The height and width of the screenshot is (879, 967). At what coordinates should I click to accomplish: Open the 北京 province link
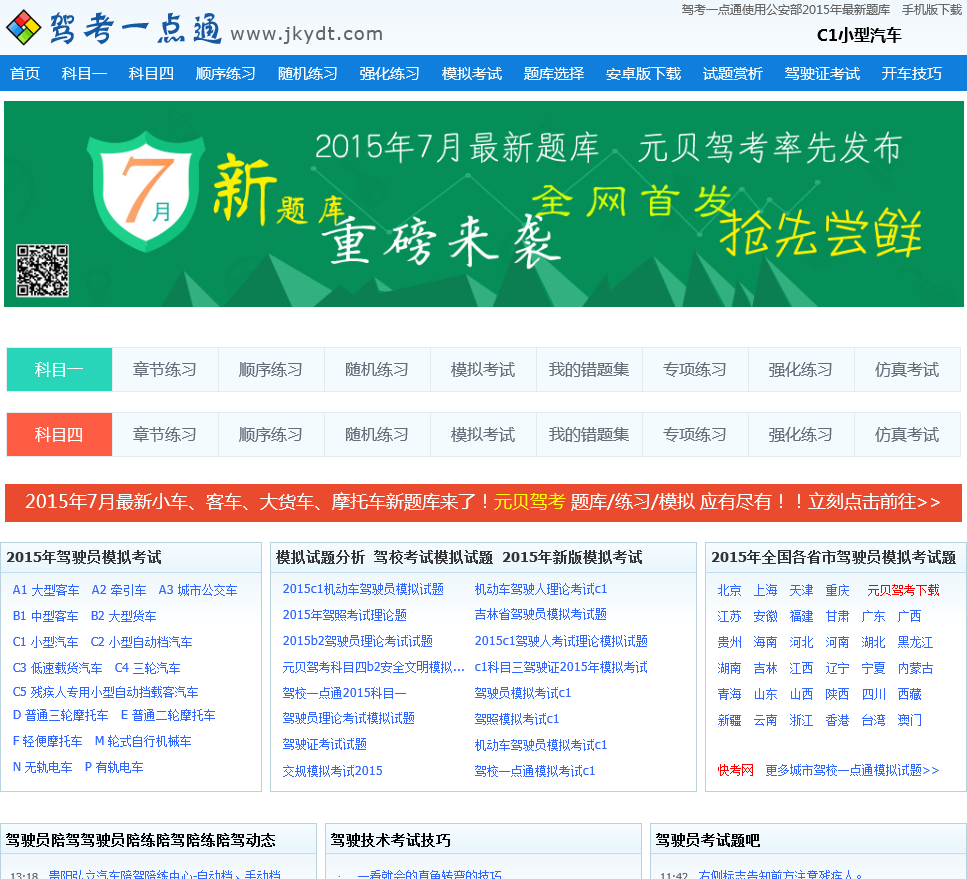730,590
